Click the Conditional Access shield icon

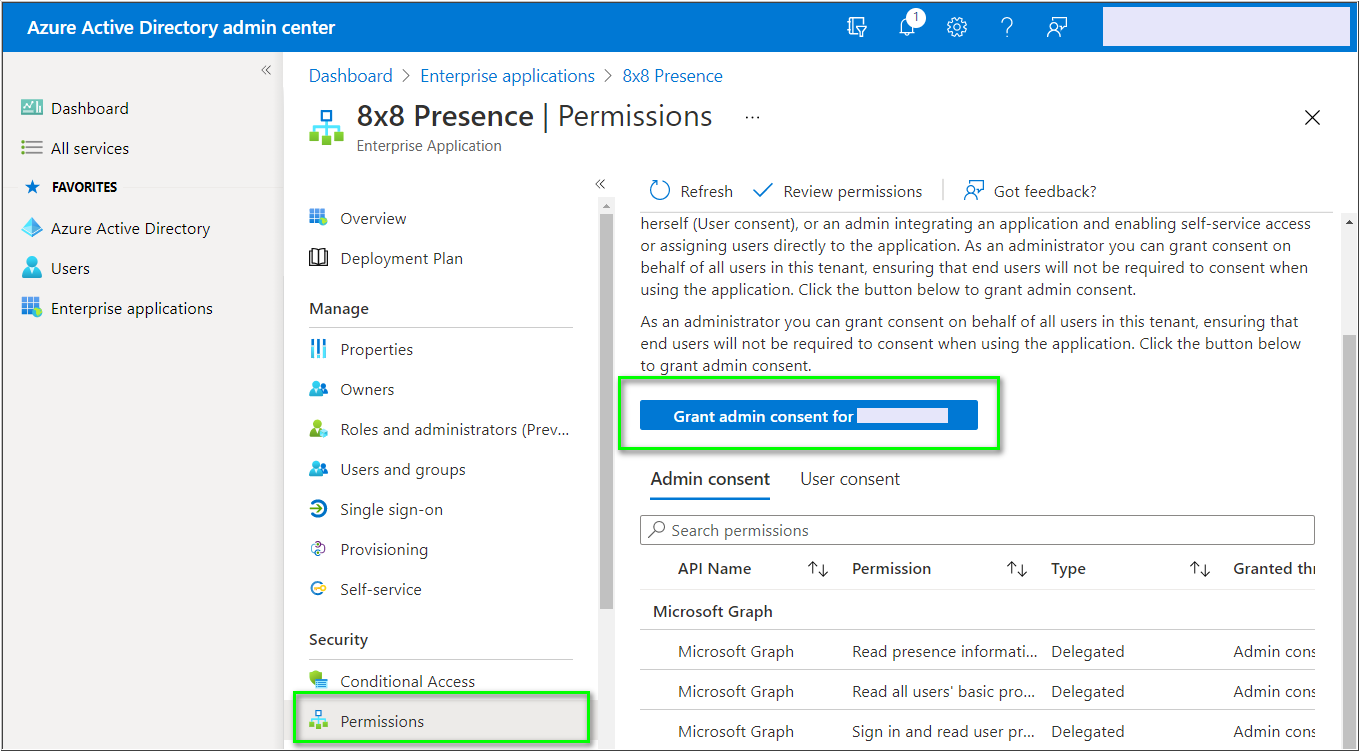318,680
